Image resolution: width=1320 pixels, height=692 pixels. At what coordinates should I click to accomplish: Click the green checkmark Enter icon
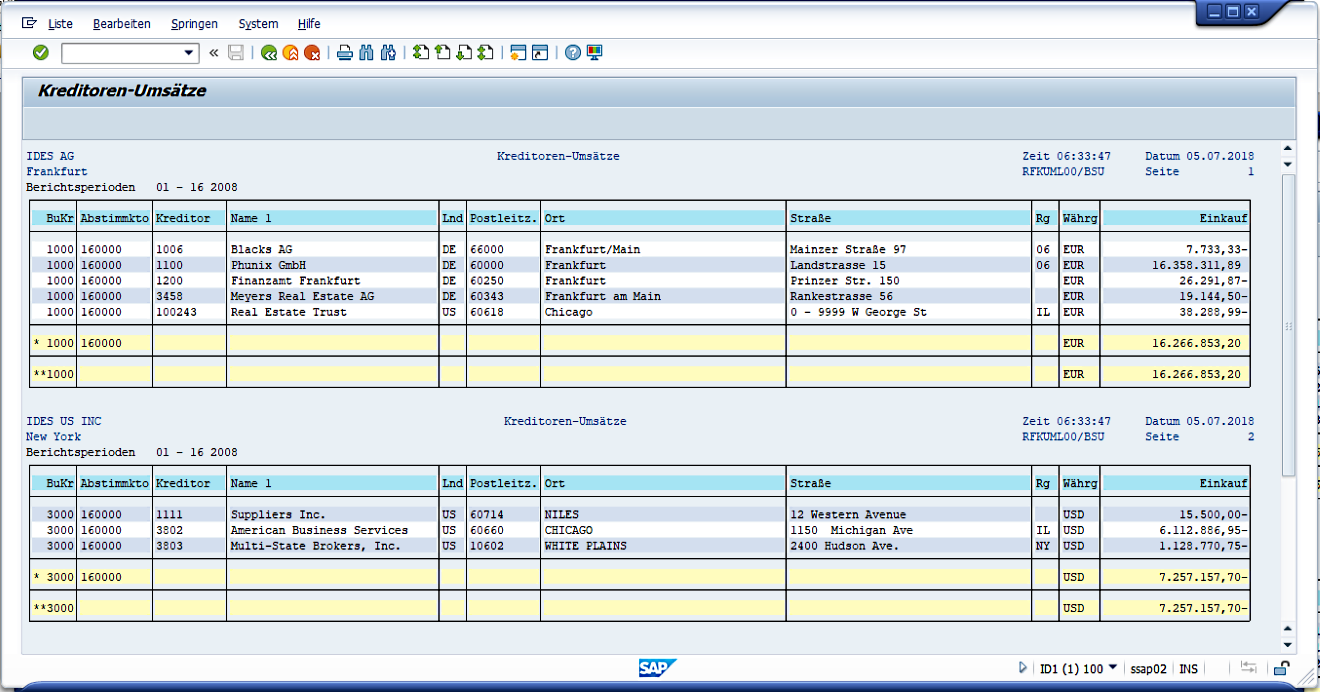point(41,53)
